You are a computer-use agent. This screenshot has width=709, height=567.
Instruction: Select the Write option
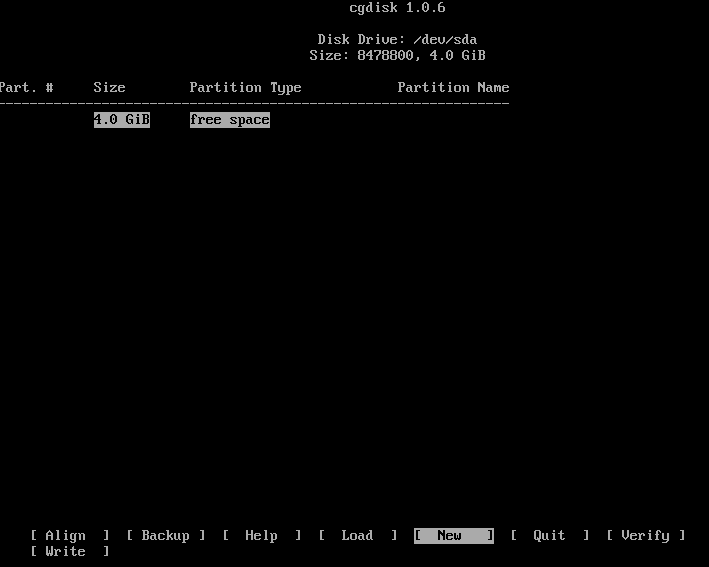point(70,551)
